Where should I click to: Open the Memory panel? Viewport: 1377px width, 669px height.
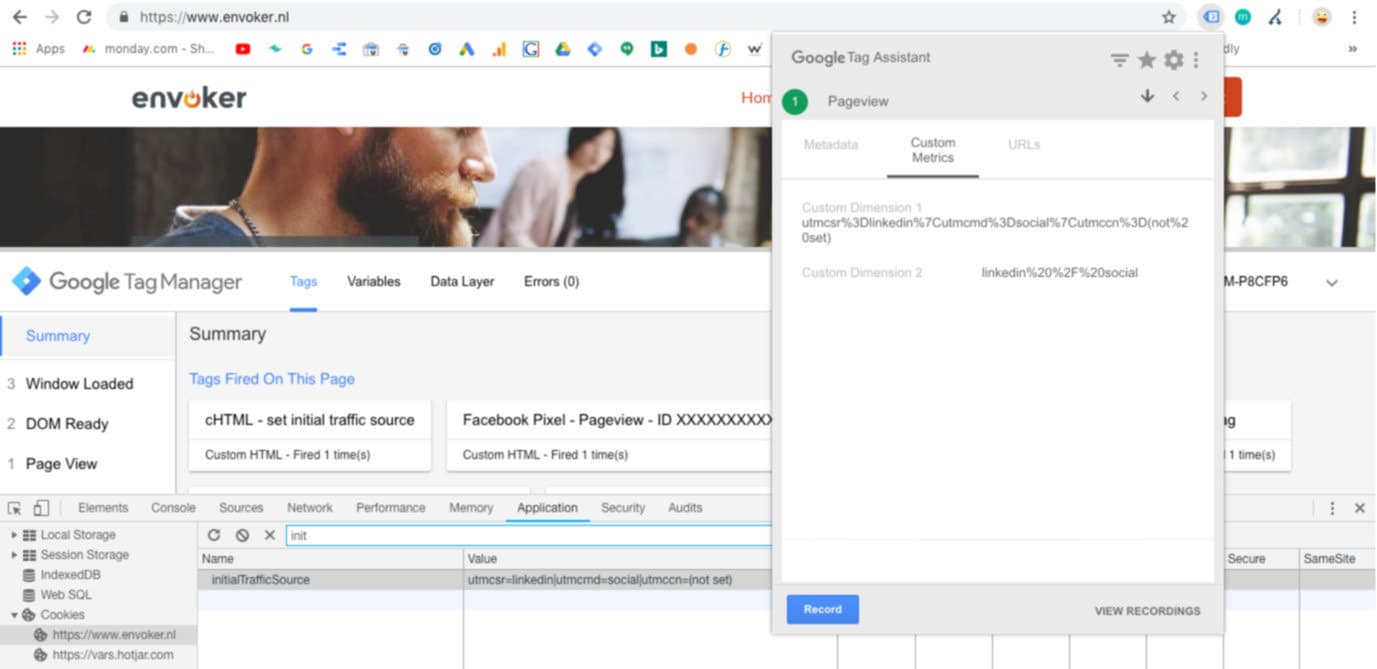[471, 508]
